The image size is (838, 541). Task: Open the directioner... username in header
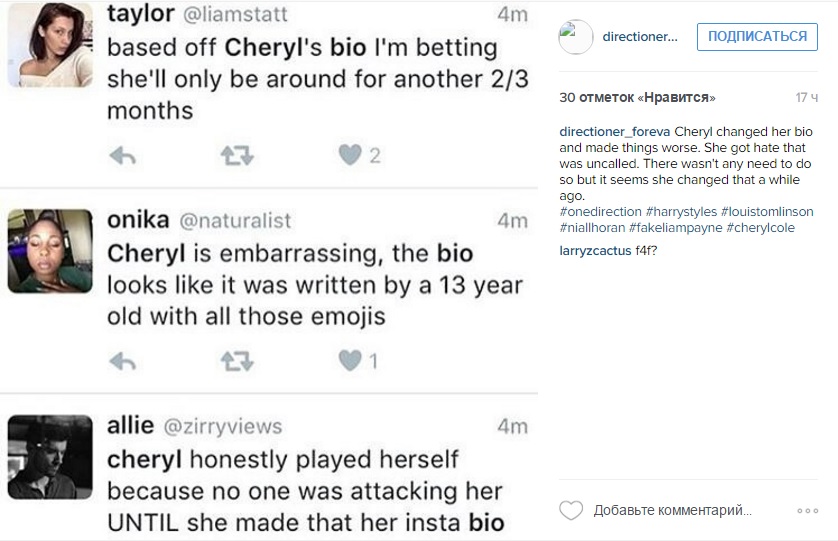point(640,37)
